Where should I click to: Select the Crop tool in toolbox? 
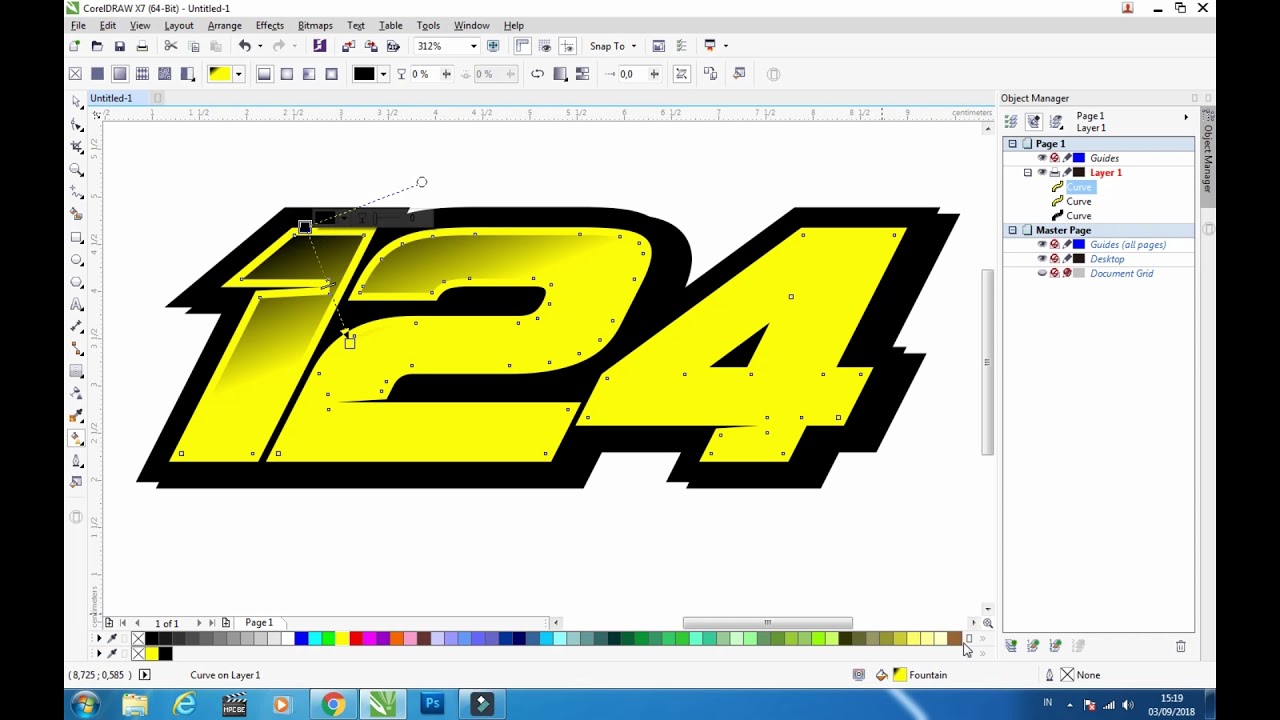click(x=77, y=147)
